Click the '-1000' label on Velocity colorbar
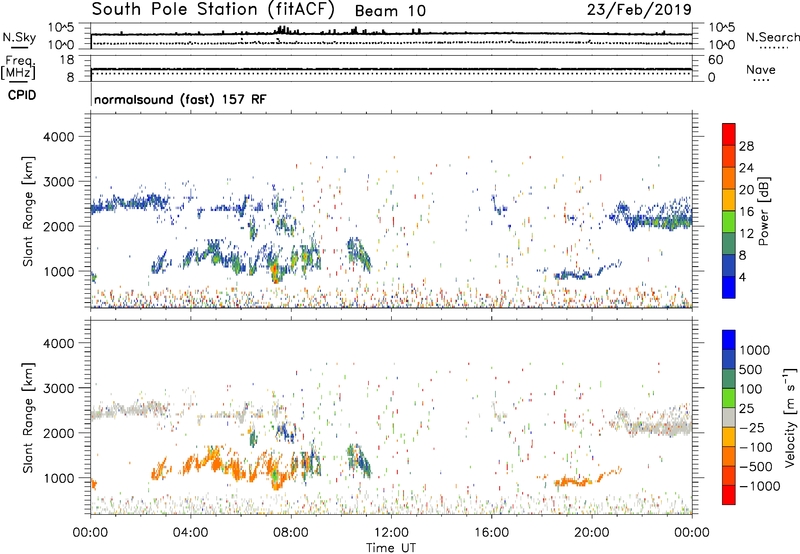 pos(759,486)
